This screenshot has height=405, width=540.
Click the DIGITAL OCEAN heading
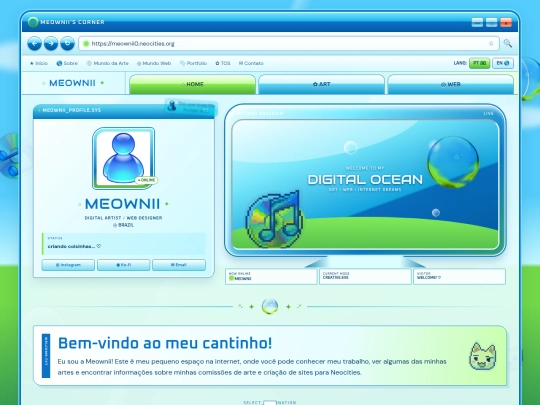365,179
